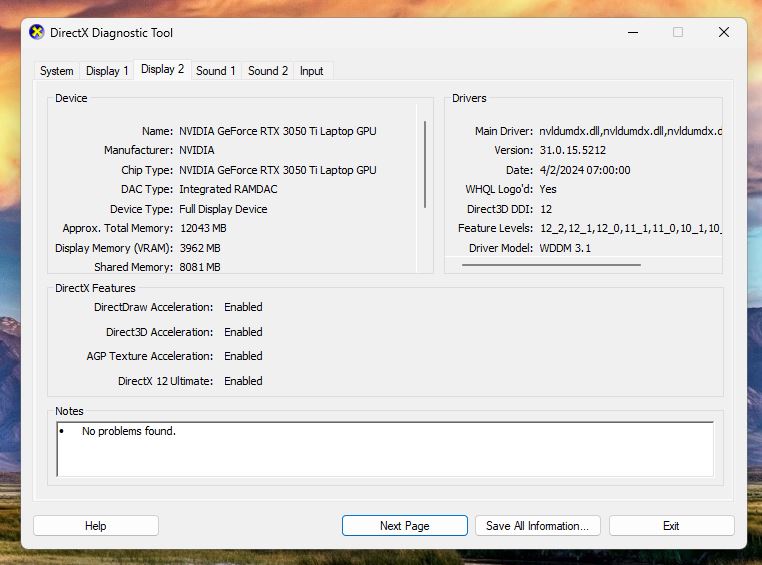The image size is (762, 565).
Task: Close the DirectX Diagnostic Tool window
Action: [723, 32]
